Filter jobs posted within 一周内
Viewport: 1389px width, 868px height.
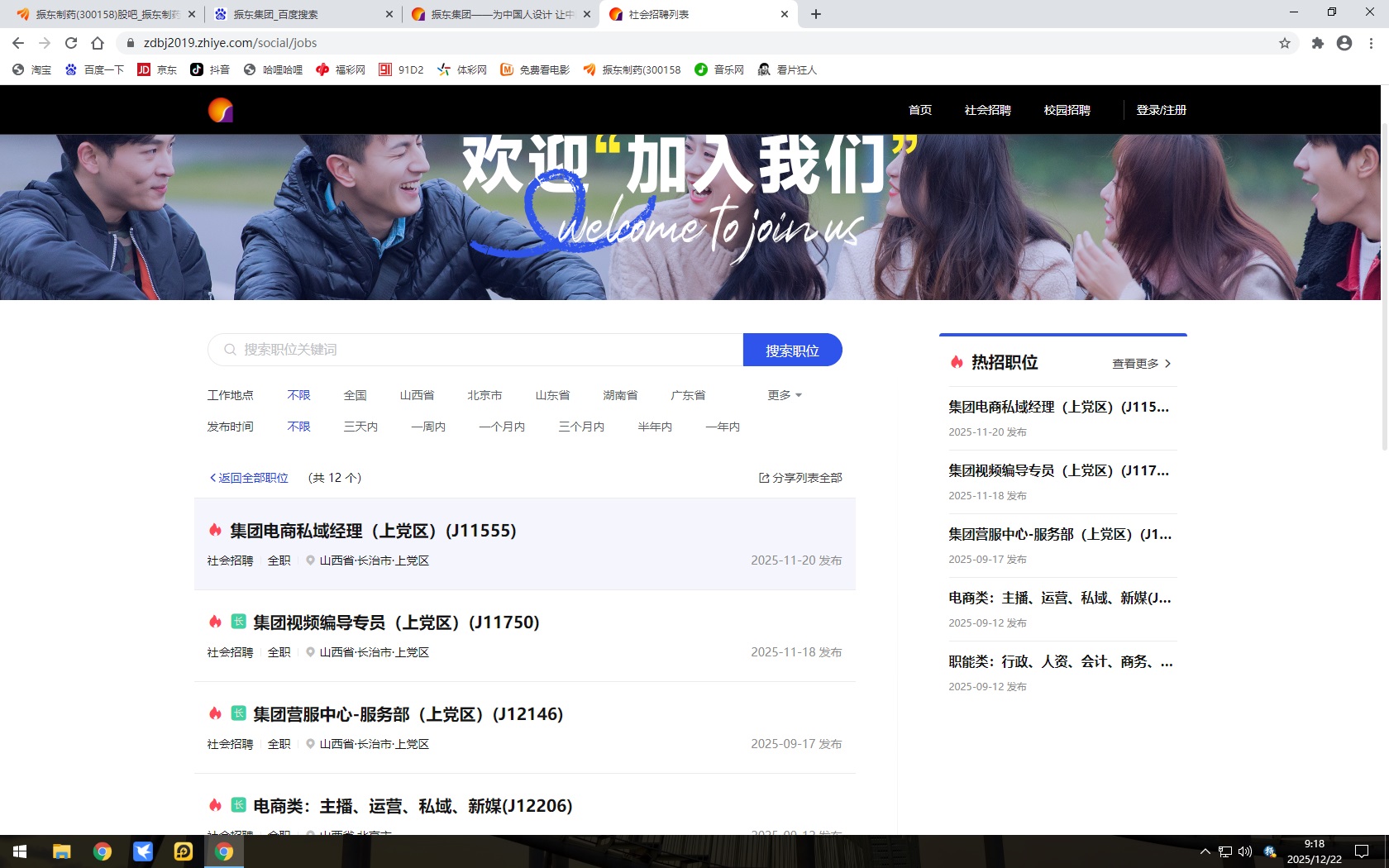(x=428, y=427)
